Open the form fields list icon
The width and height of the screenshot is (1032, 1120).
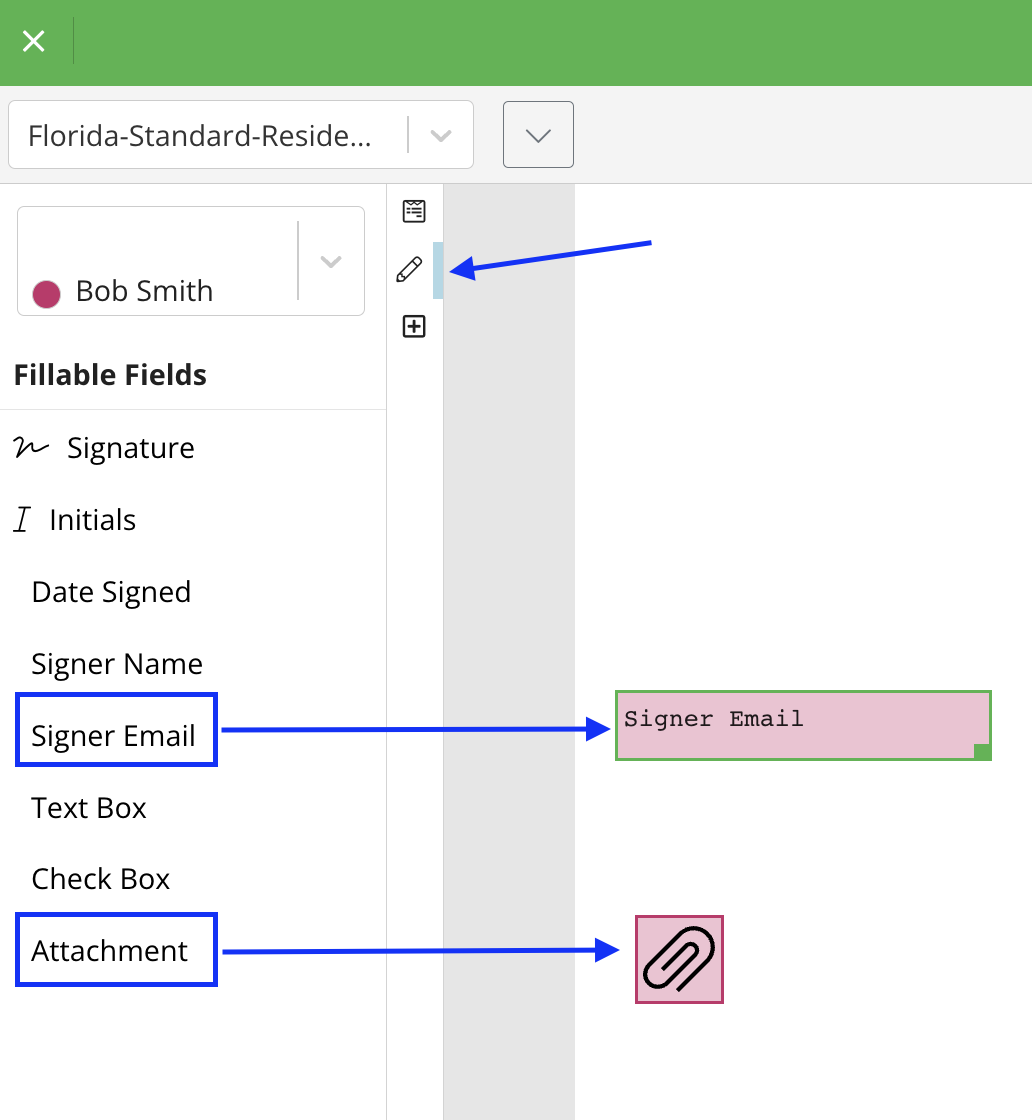413,211
